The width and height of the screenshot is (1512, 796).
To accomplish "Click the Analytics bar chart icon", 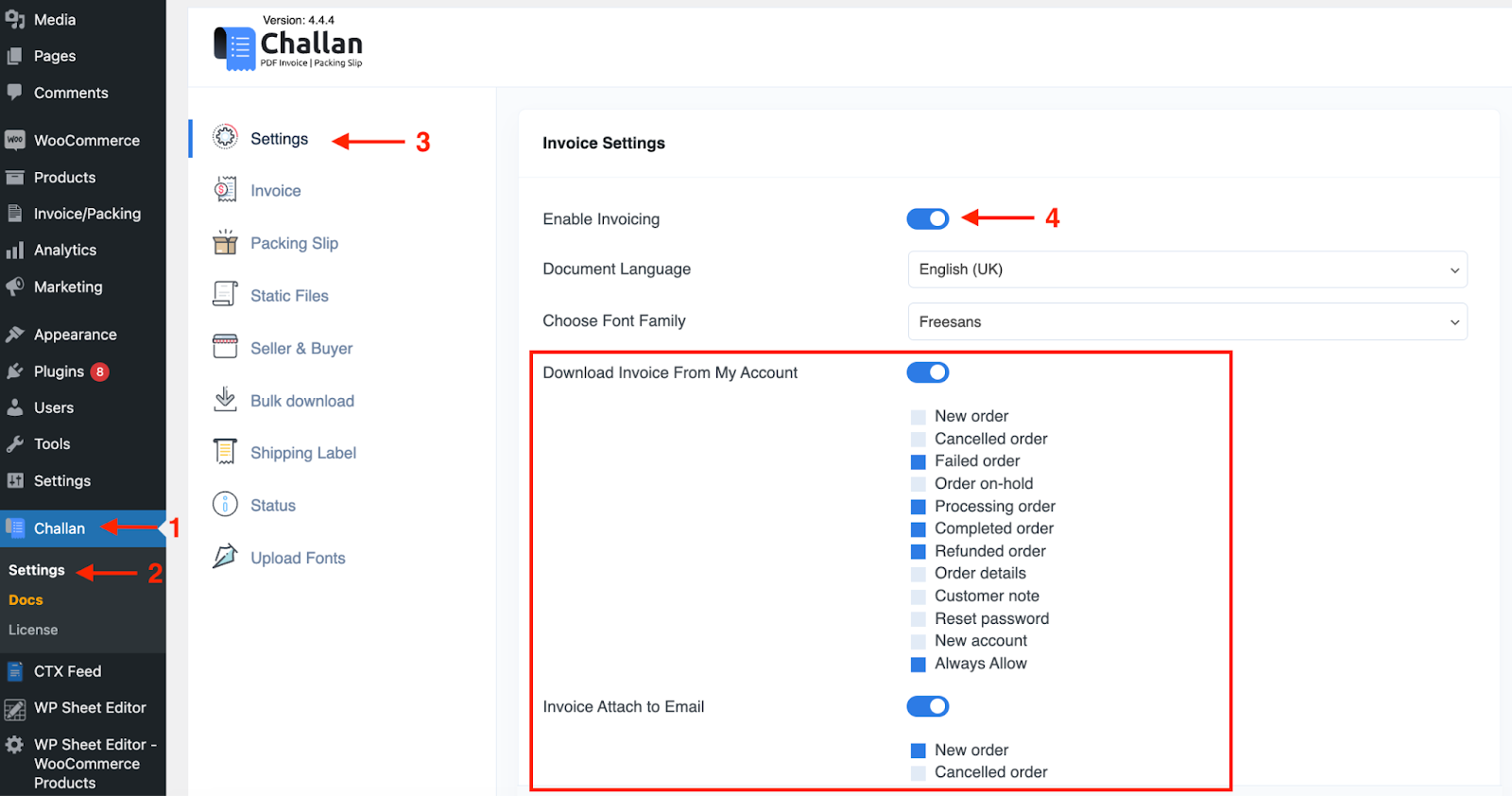I will click(x=14, y=251).
